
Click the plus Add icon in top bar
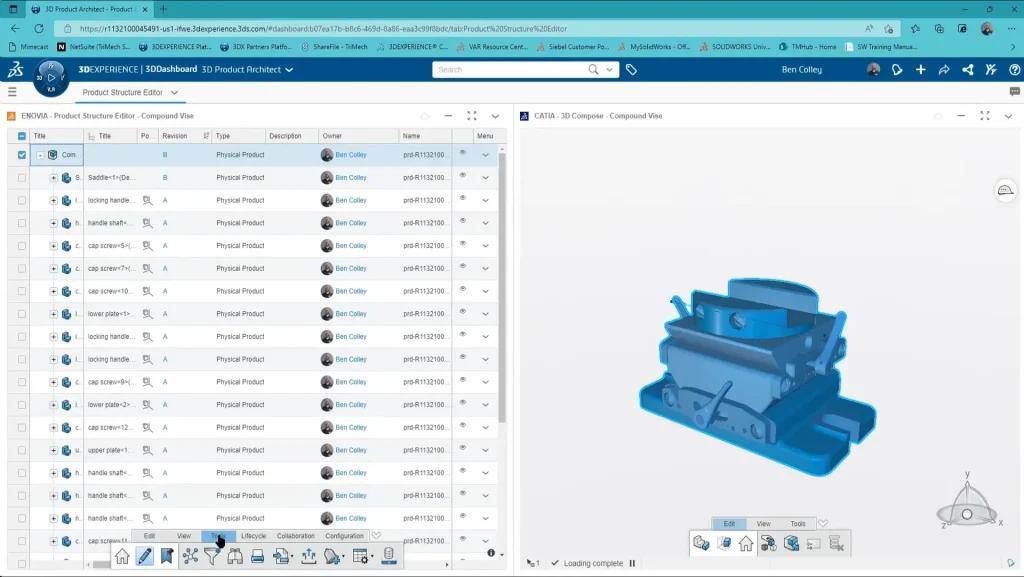[x=920, y=69]
